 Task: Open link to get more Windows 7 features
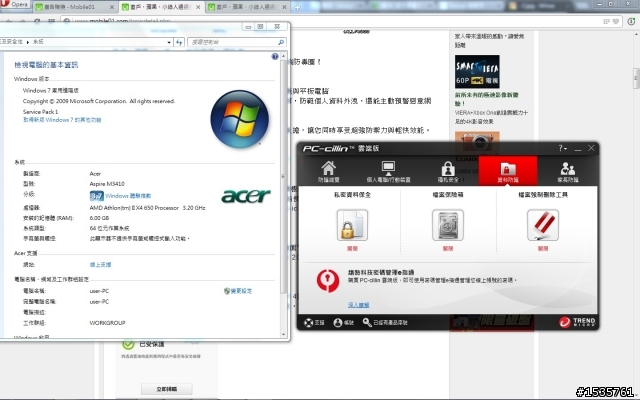tap(62, 120)
